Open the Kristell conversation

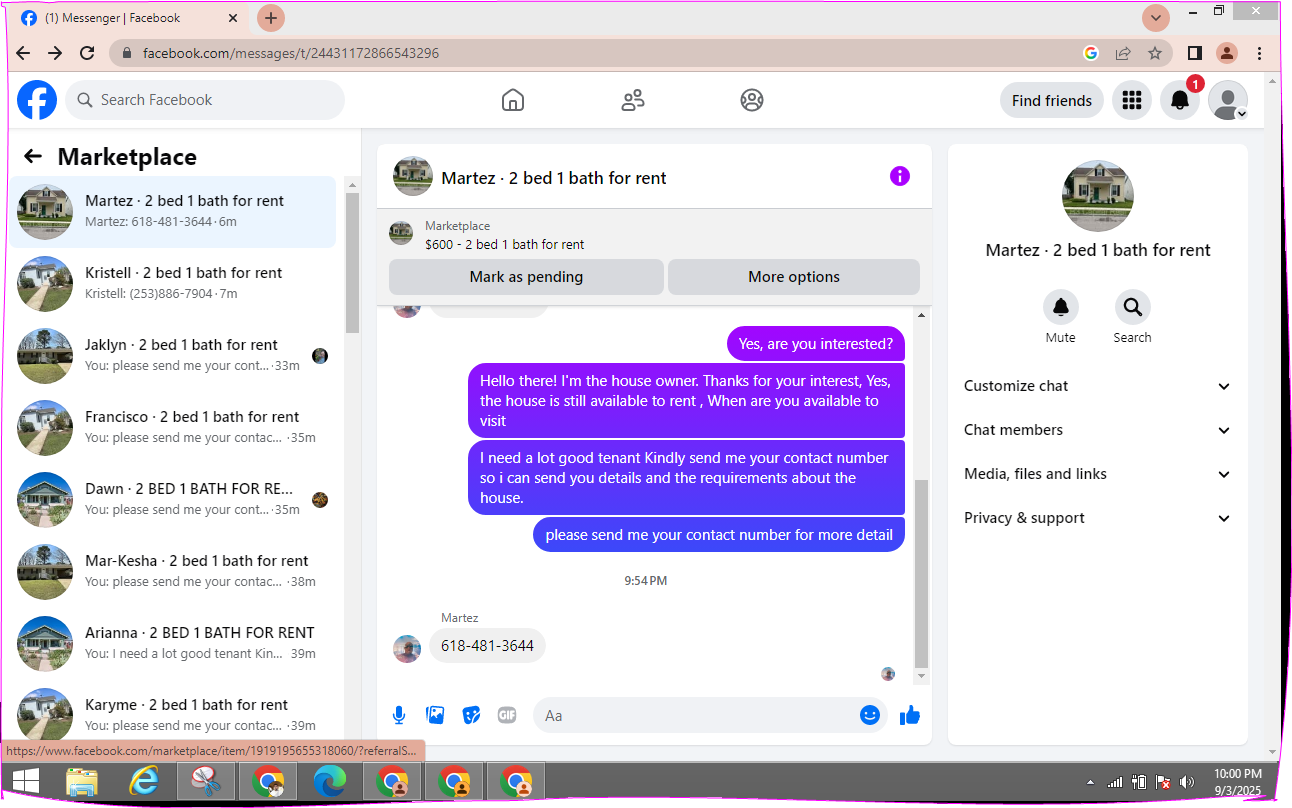point(173,284)
